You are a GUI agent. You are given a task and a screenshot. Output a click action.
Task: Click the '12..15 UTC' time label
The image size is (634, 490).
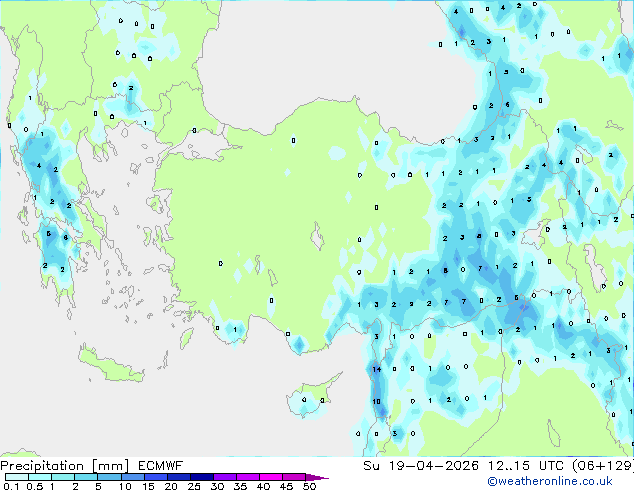[526, 466]
